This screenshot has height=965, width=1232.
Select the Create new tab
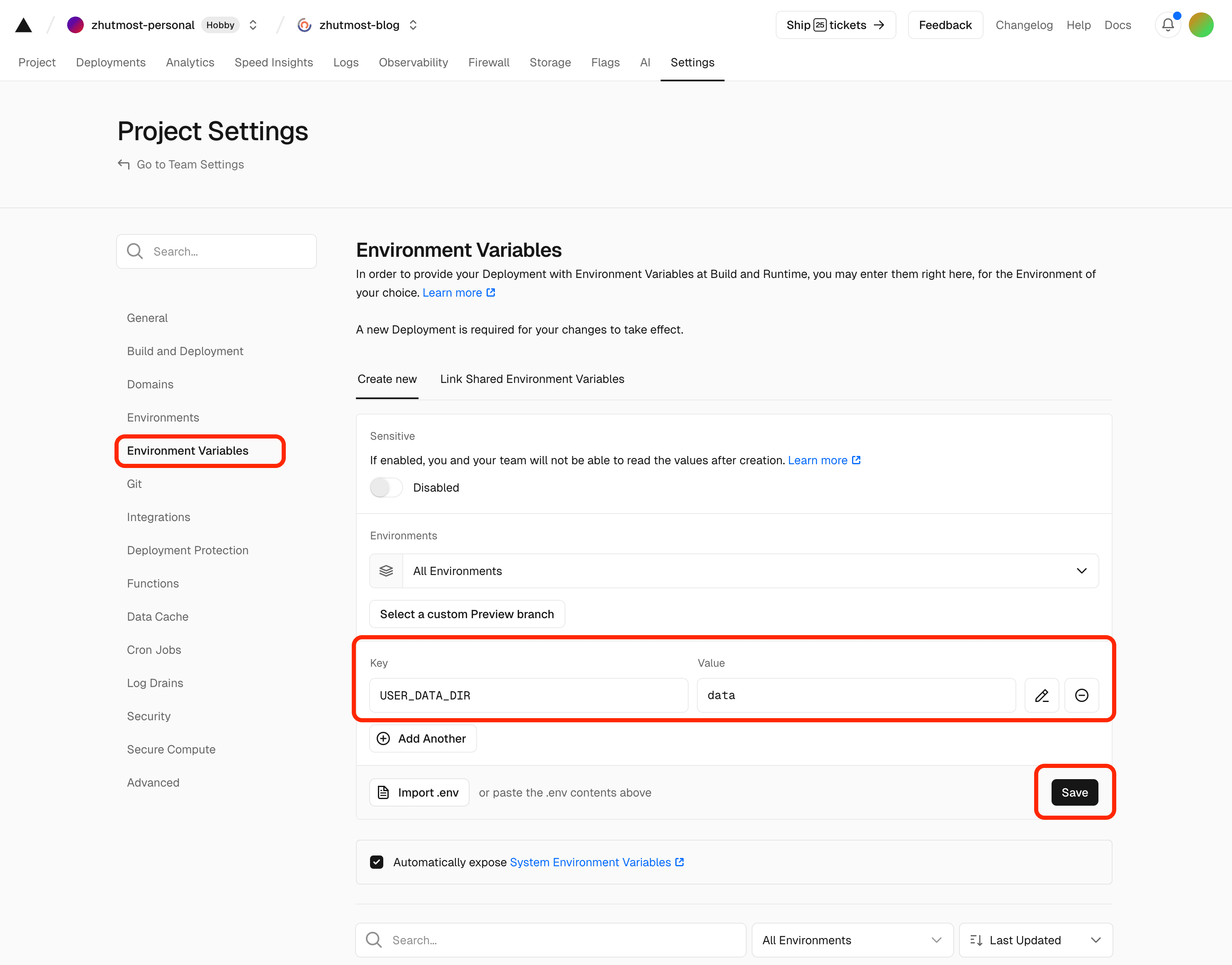pos(387,378)
